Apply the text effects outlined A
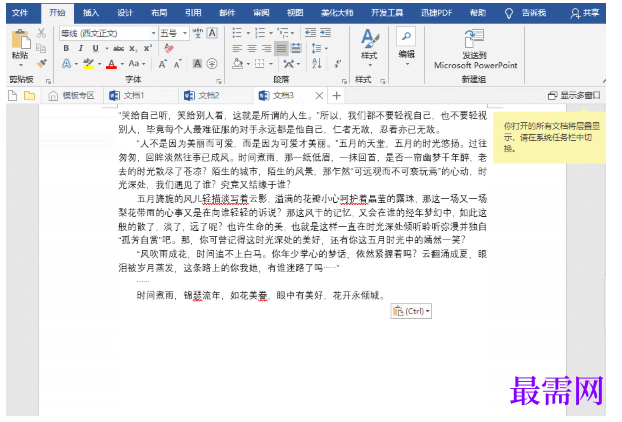 [x=67, y=63]
